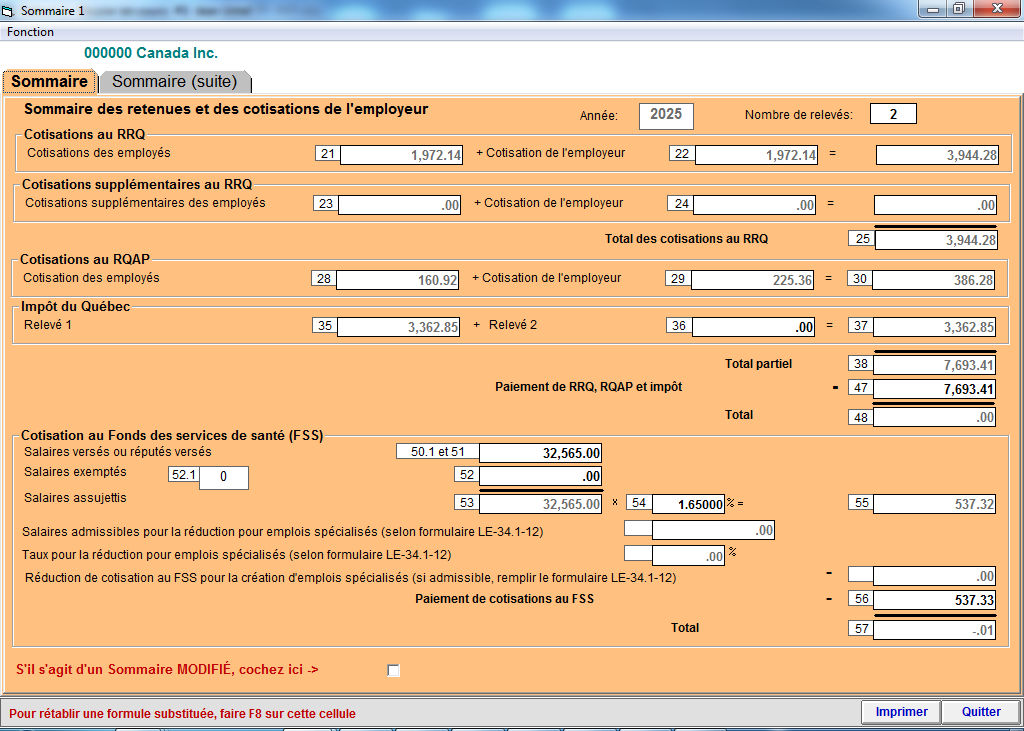Viewport: 1024px width, 731px height.
Task: Open the Fonction menu
Action: 30,32
